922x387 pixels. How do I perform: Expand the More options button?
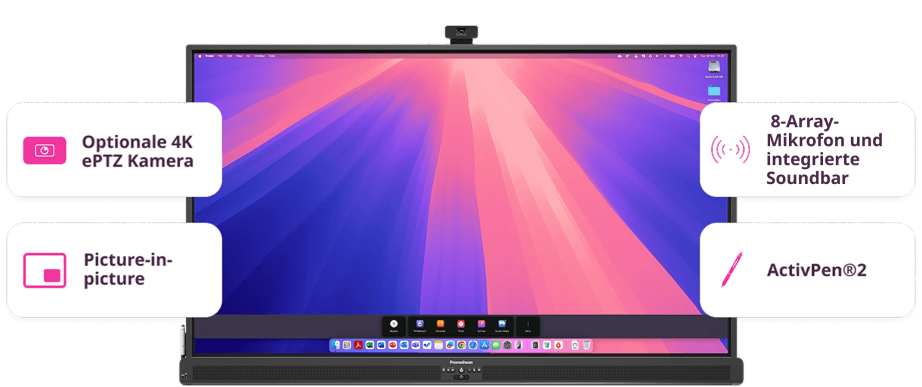click(528, 326)
